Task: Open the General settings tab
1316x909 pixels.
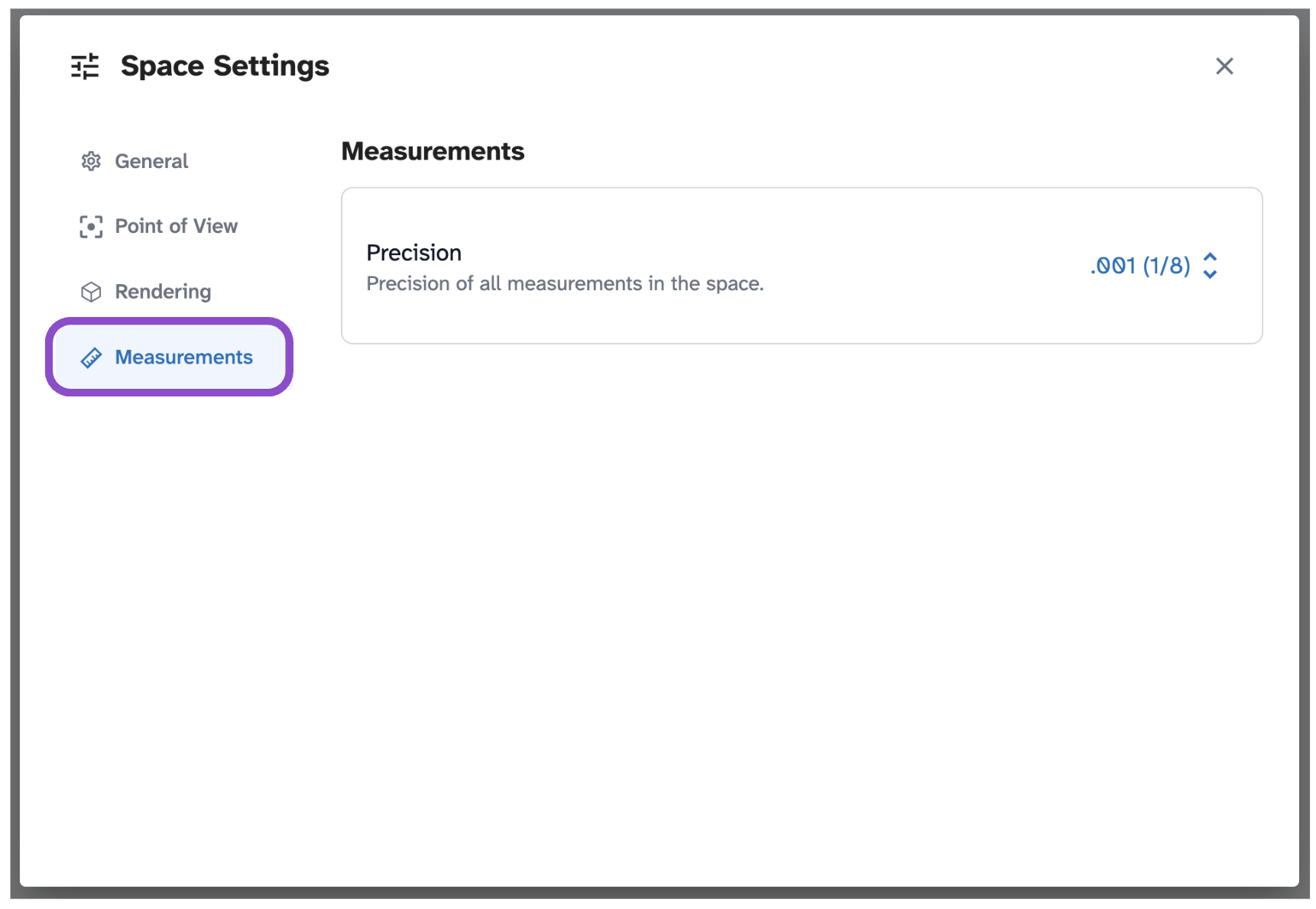Action: click(151, 161)
